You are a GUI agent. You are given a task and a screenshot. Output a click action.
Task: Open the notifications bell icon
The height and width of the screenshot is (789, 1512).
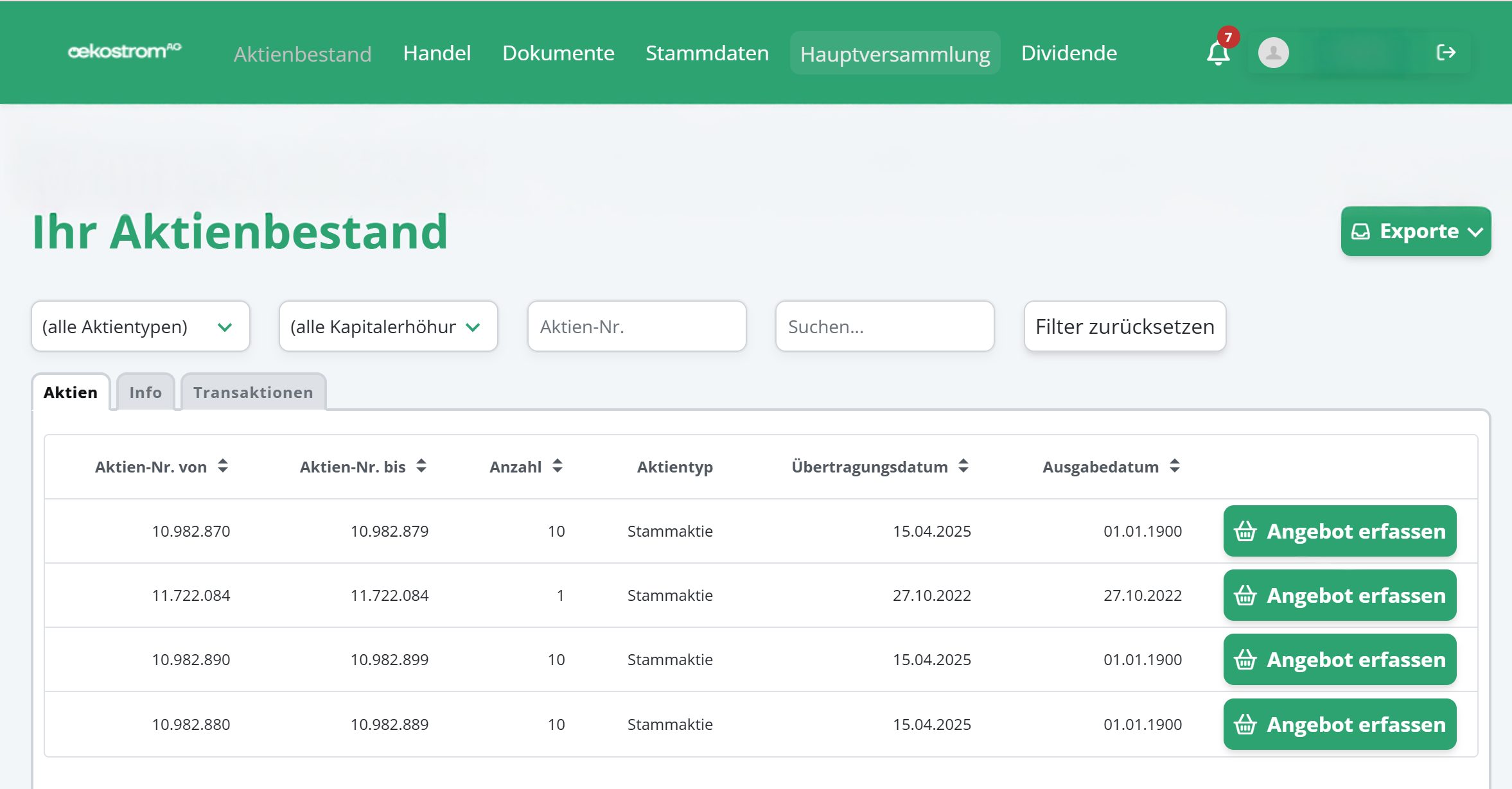(x=1218, y=53)
